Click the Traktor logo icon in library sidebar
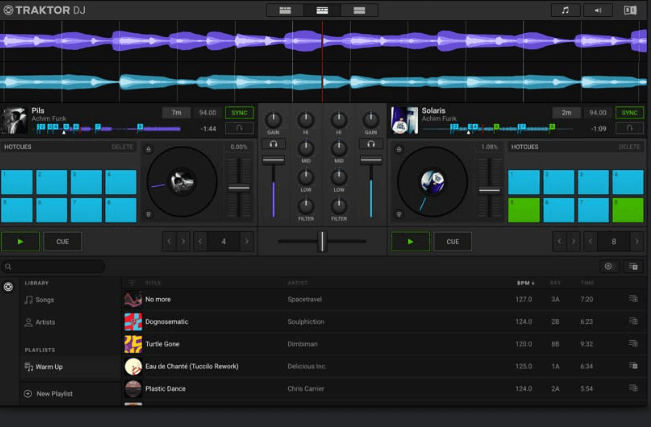The width and height of the screenshot is (651, 427). (8, 287)
